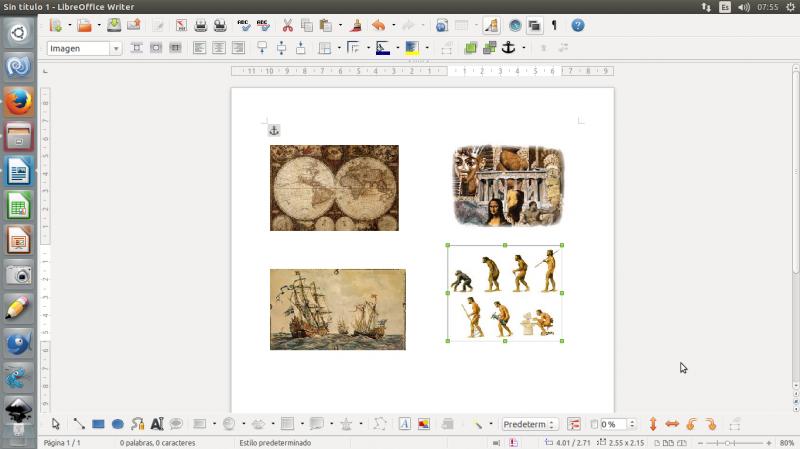Viewport: 800px width, 449px height.
Task: Toggle automatic spell checking
Action: 263,26
